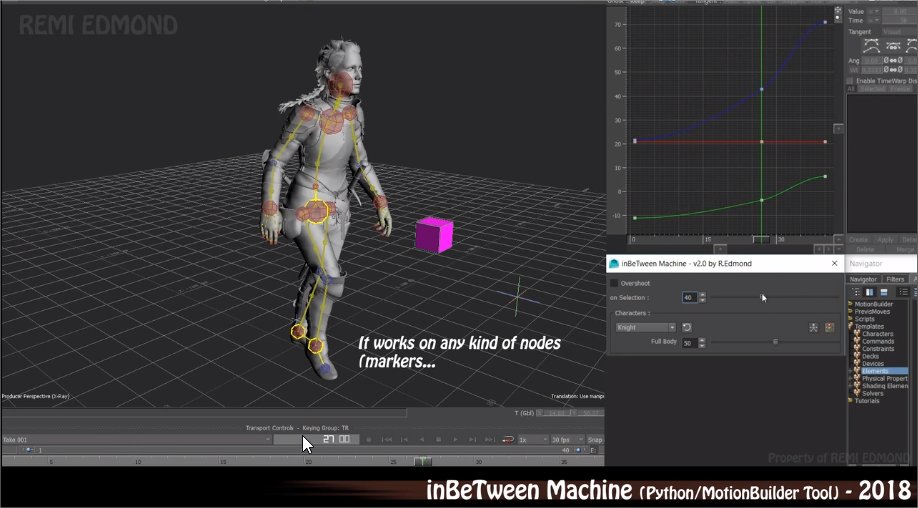Open the Knight character dropdown

point(646,328)
